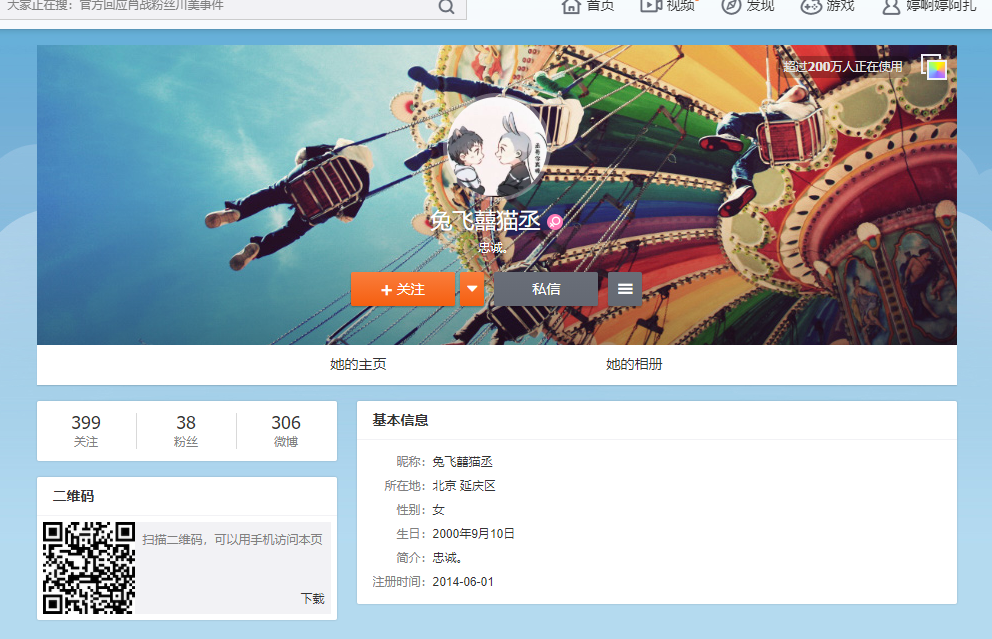Open the 发现 discover navigation item
The width and height of the screenshot is (992, 639).
coord(748,6)
